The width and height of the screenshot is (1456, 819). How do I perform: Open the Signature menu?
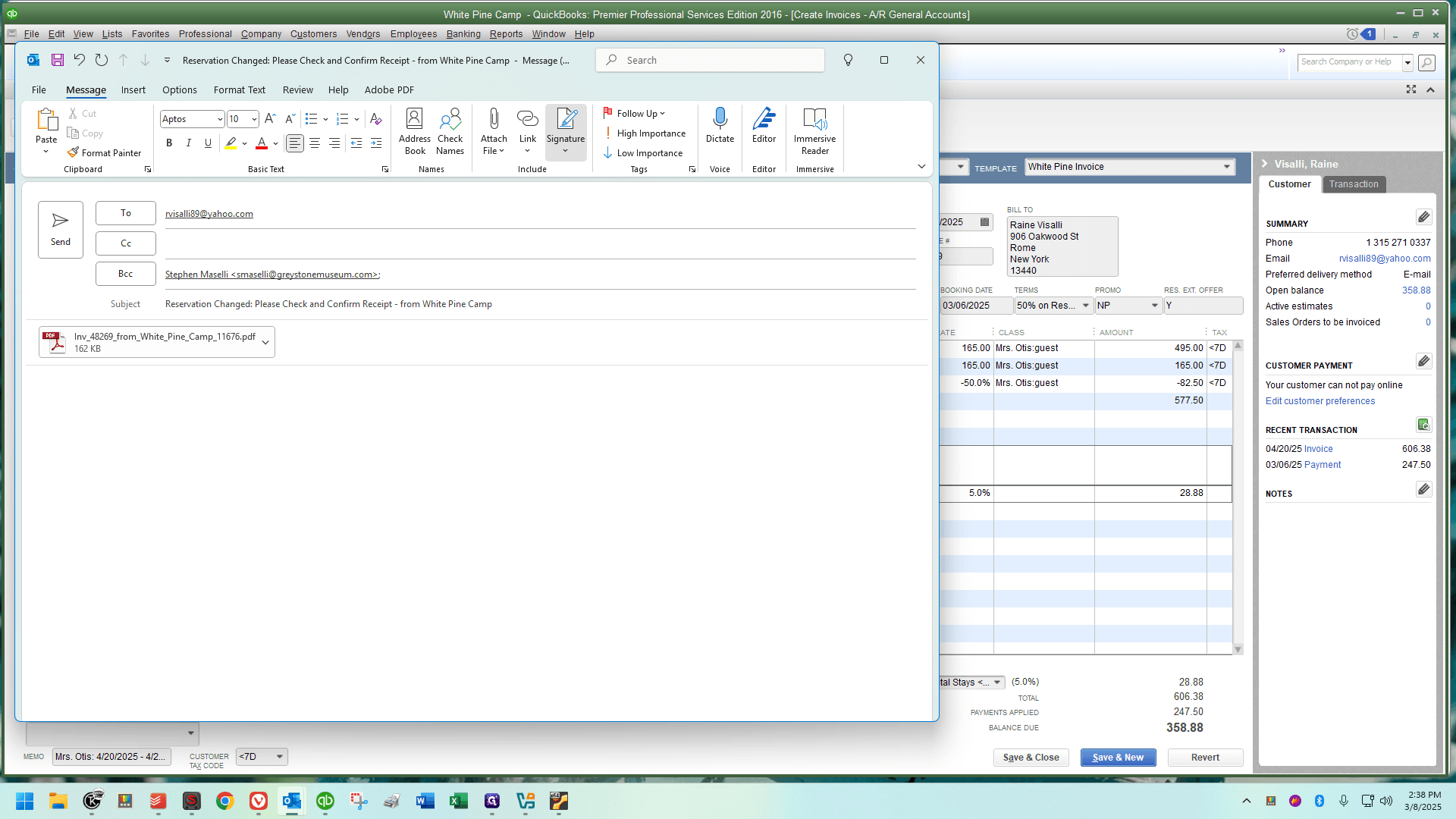(x=566, y=132)
